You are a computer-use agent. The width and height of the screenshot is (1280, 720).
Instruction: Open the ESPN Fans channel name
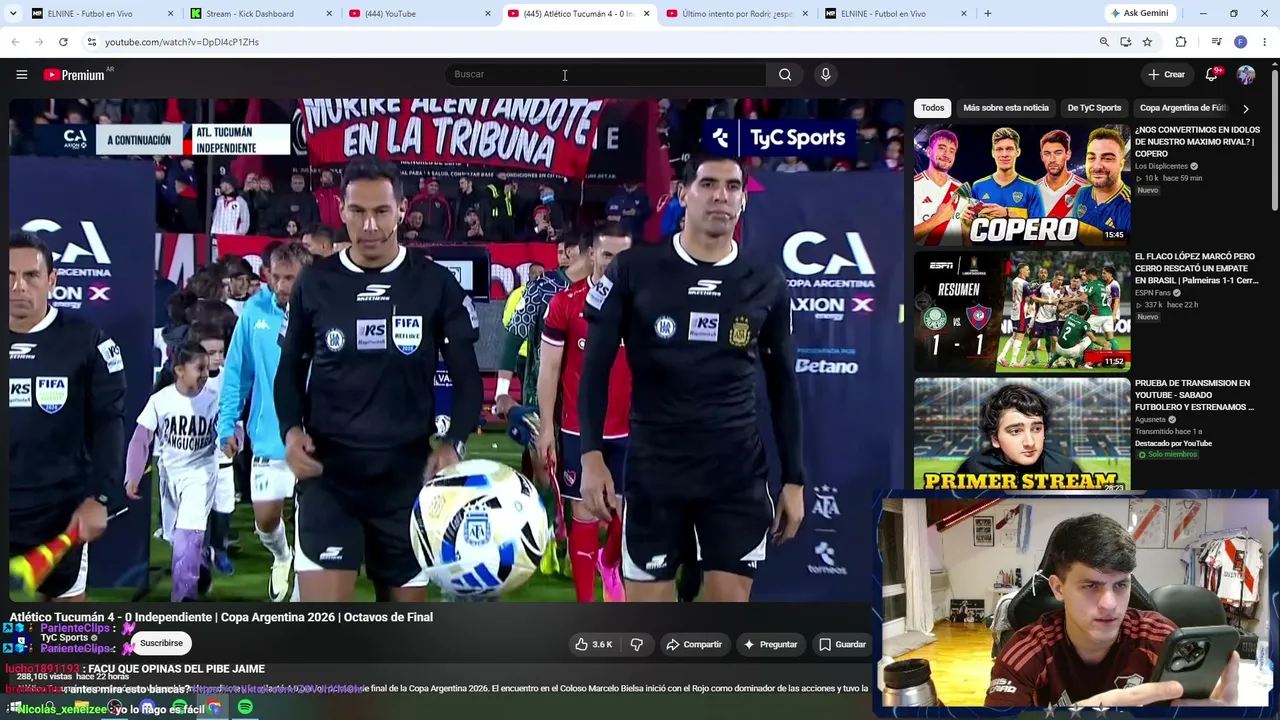pos(1152,293)
